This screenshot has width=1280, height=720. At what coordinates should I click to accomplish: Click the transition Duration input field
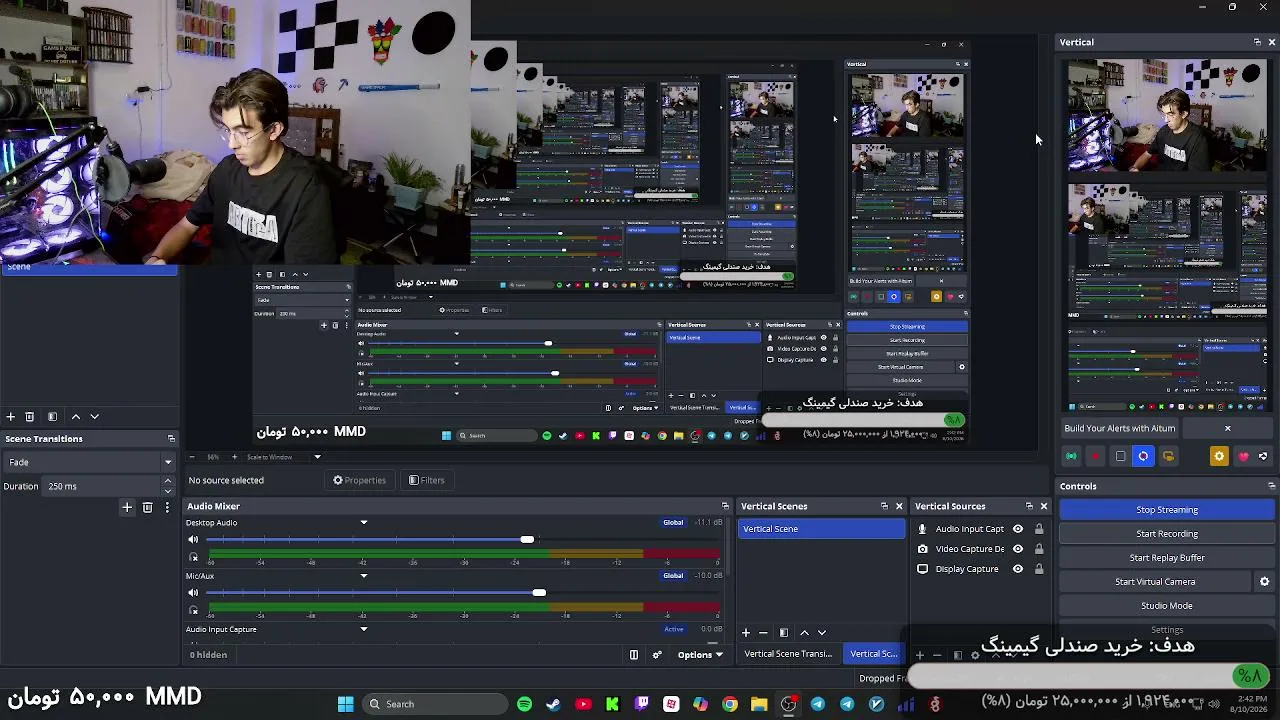[x=102, y=486]
